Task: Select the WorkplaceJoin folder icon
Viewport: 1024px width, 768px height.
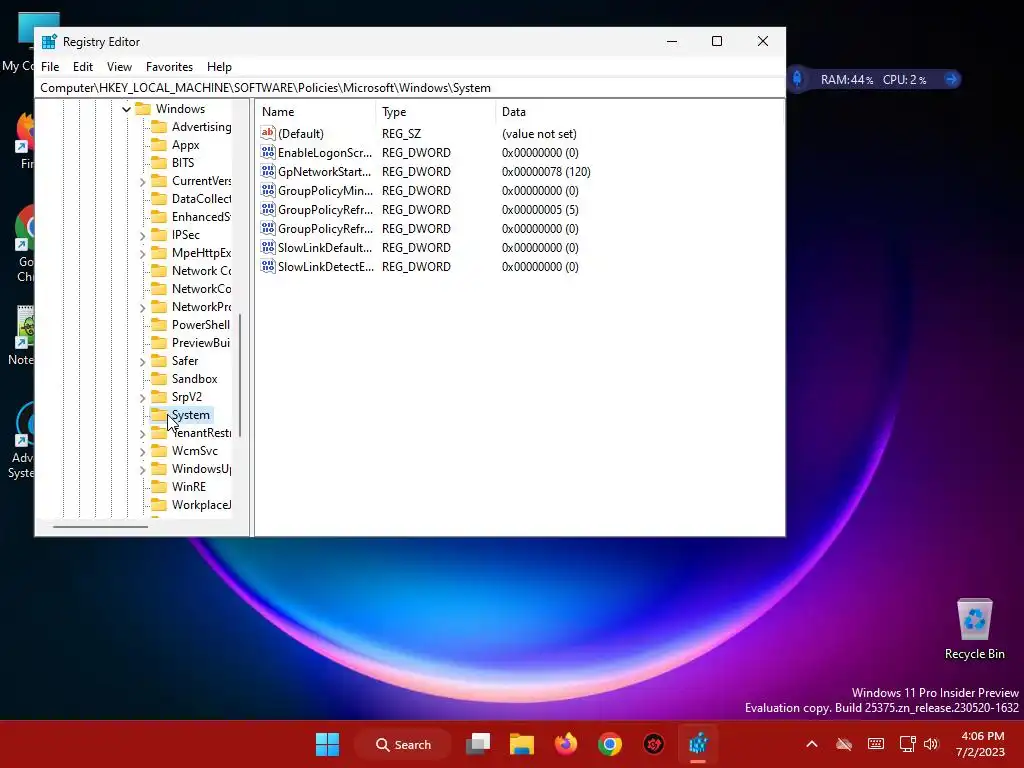Action: pos(159,505)
